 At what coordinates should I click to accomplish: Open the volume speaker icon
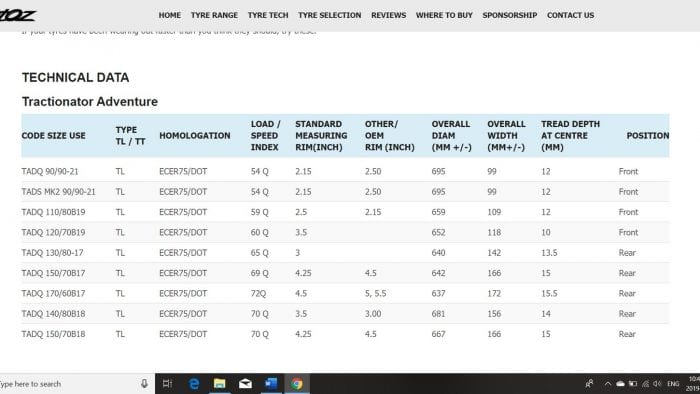pos(657,384)
